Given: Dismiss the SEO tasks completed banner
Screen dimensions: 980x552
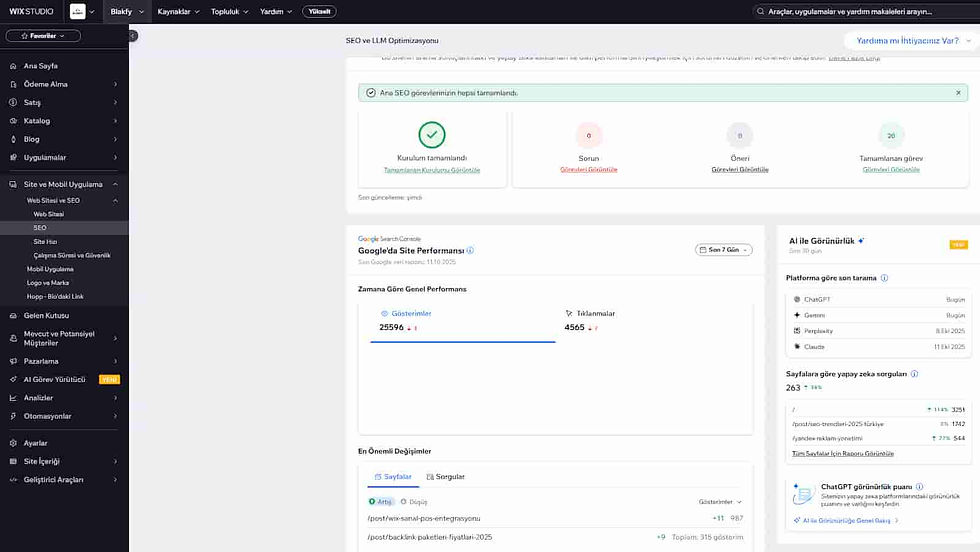Looking at the screenshot, I should tap(958, 93).
